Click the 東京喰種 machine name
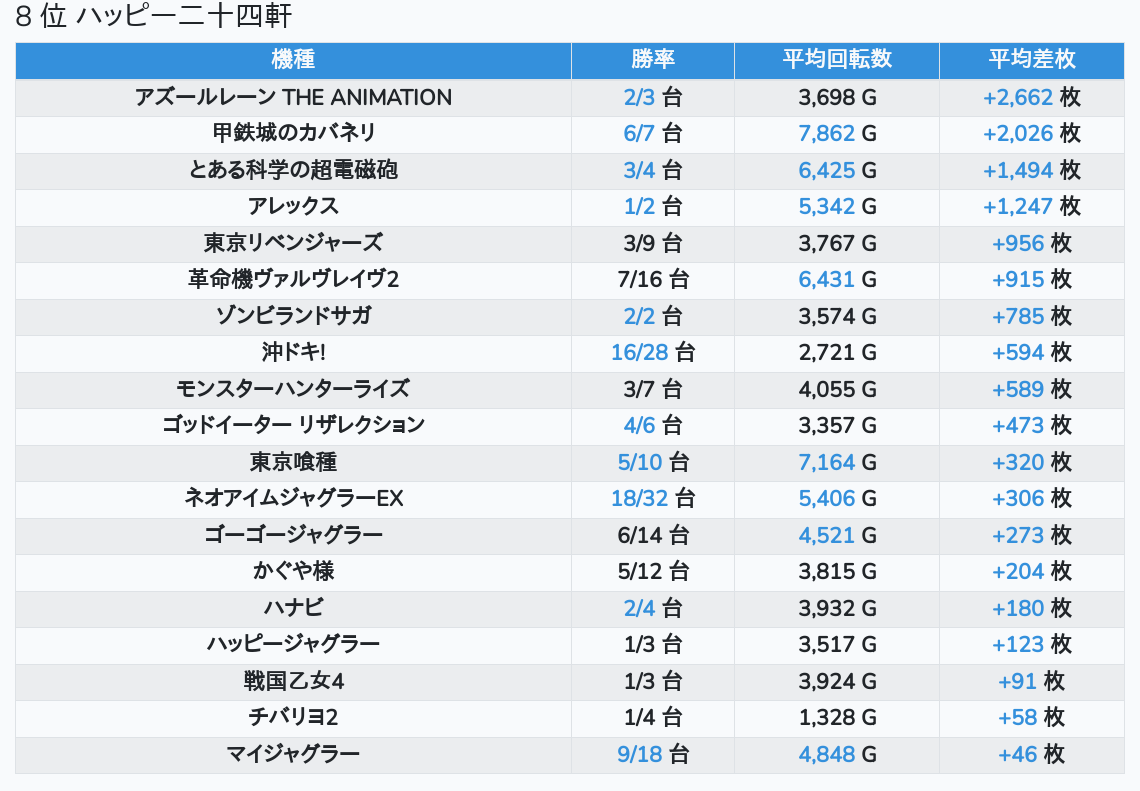1140x791 pixels. point(293,462)
